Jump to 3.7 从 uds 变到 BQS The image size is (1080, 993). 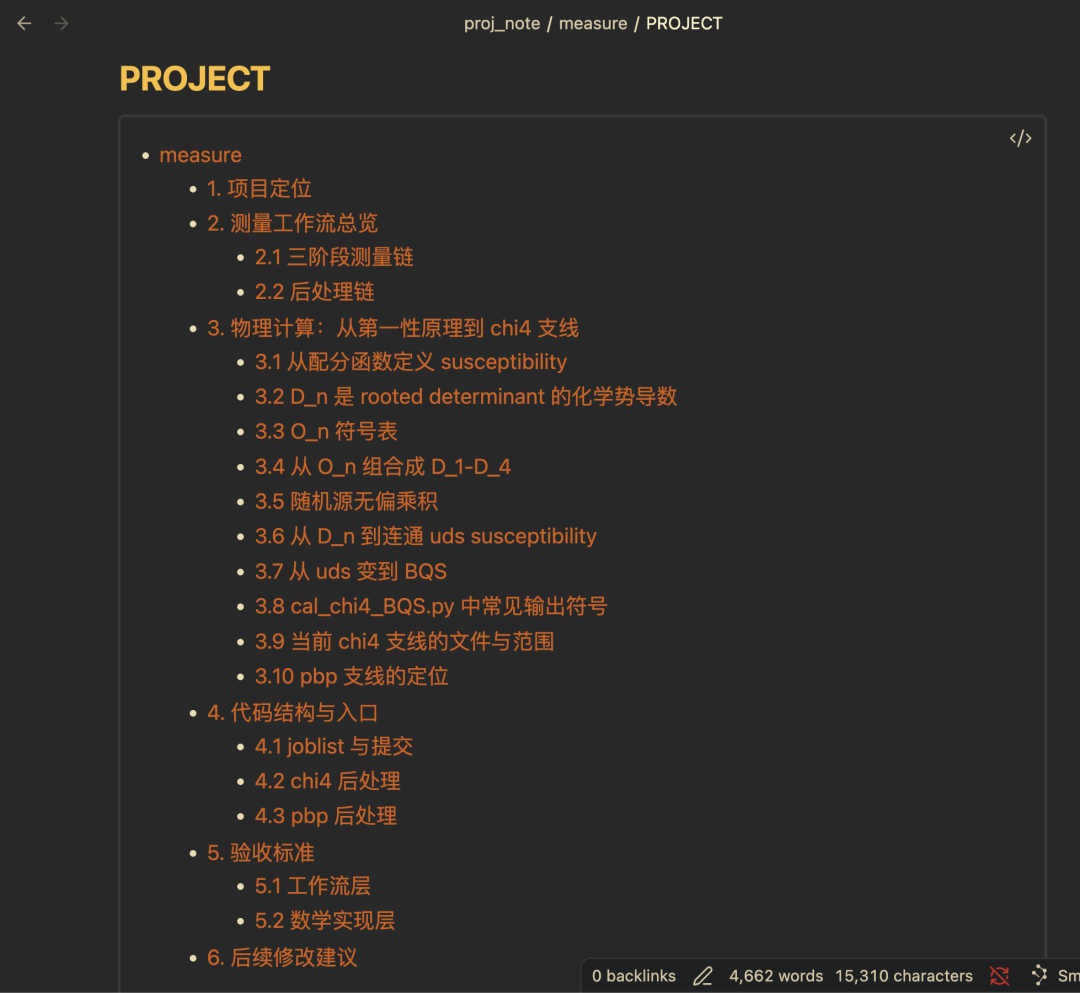351,572
